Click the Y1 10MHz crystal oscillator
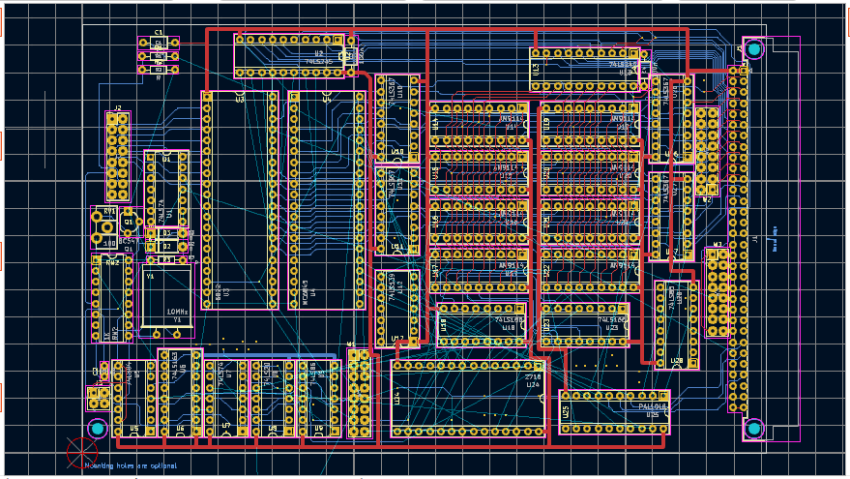Screen dimensions: 850x479 (166, 297)
